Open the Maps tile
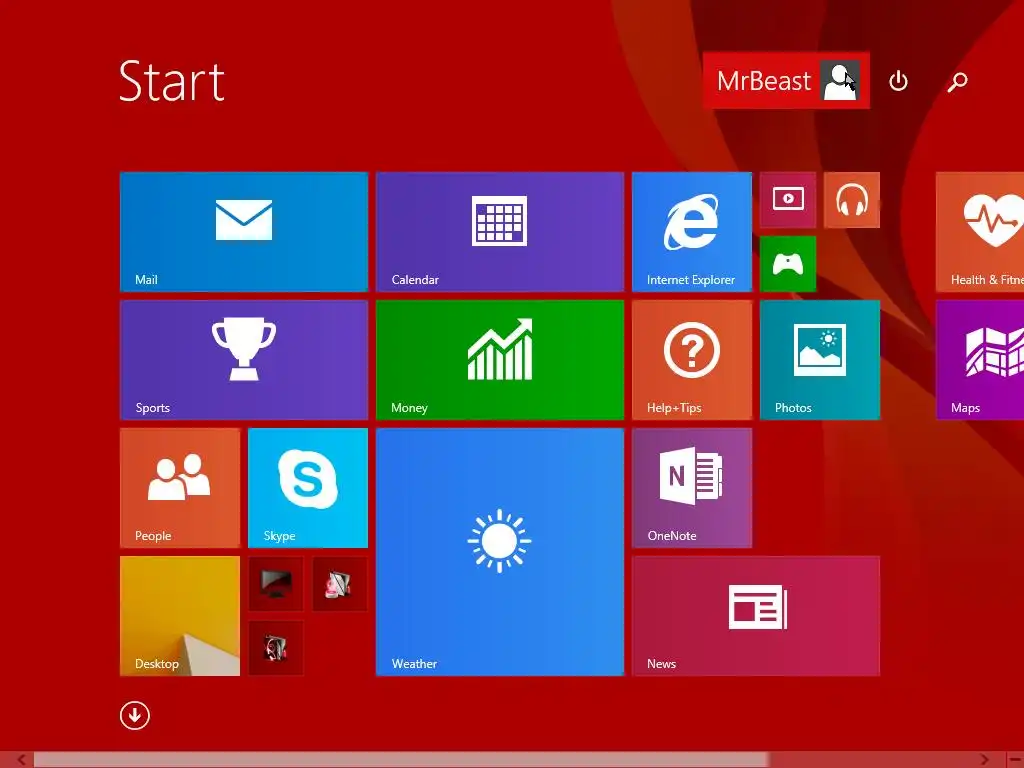1024x768 pixels. (x=980, y=360)
